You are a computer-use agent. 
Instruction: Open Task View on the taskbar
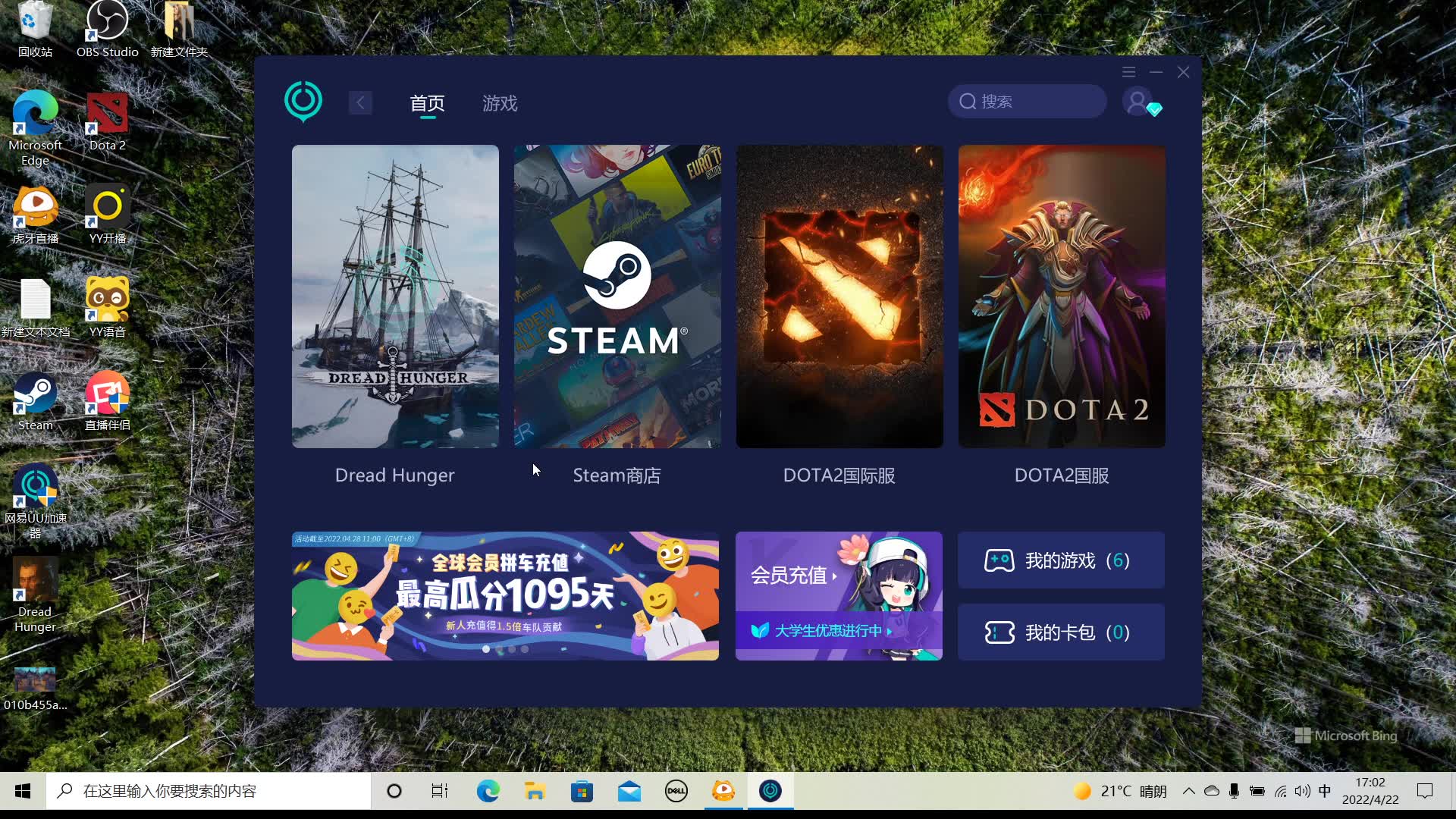(440, 791)
